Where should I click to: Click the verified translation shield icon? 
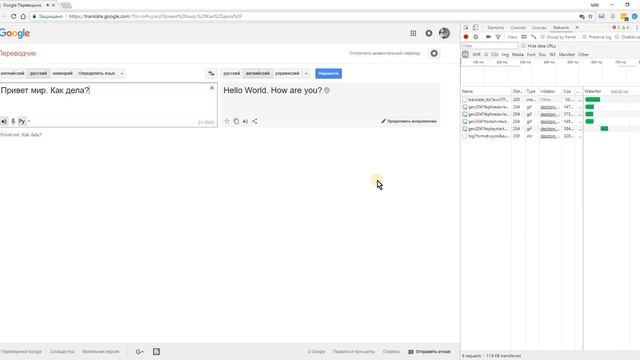pyautogui.click(x=327, y=91)
